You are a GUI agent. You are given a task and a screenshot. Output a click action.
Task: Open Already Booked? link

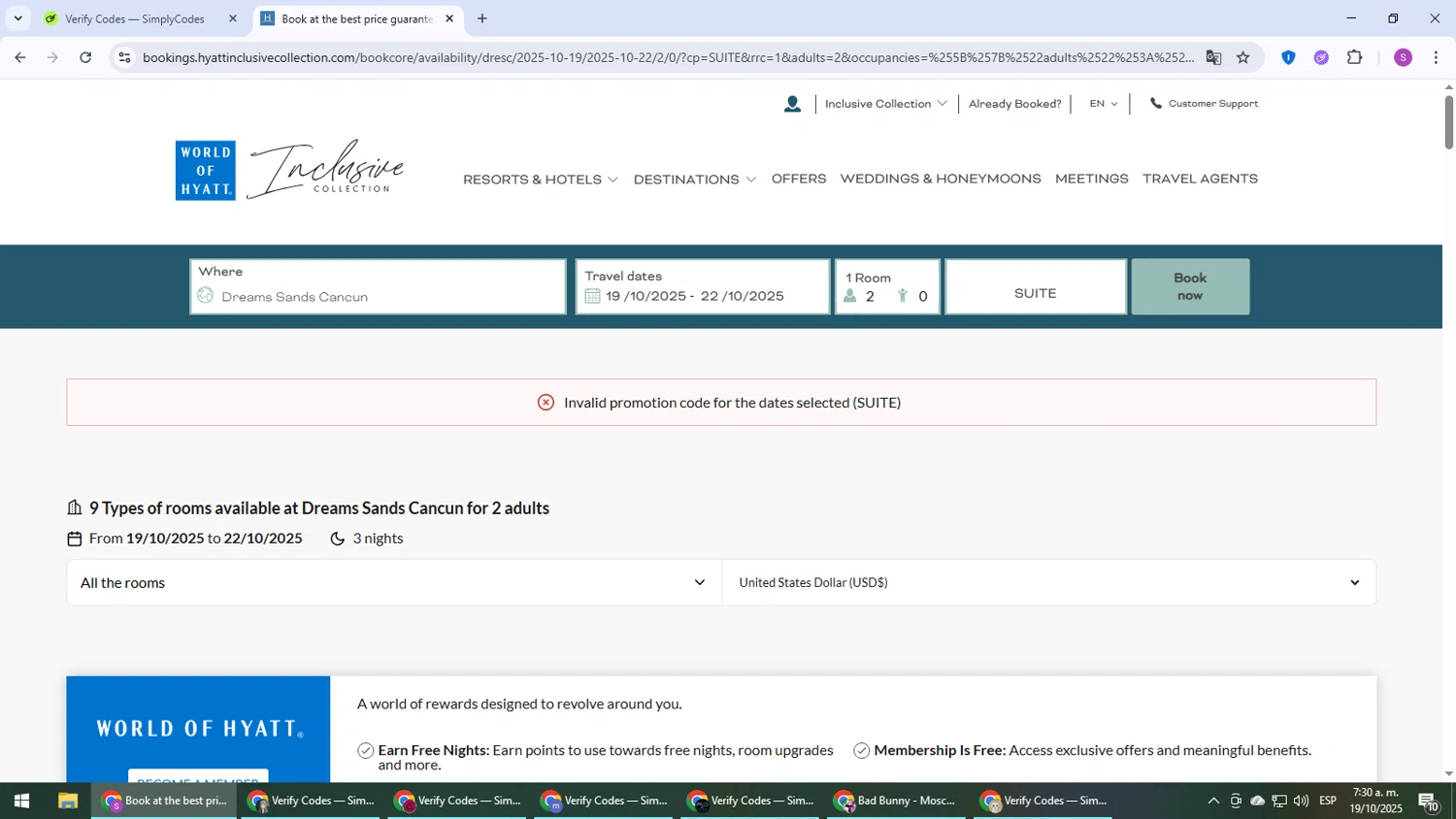click(1014, 104)
